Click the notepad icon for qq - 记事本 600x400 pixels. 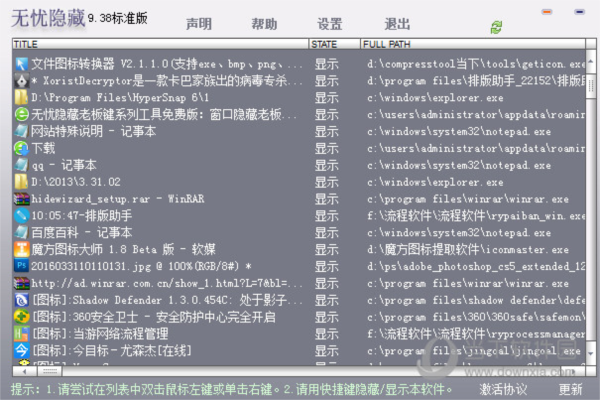21,165
